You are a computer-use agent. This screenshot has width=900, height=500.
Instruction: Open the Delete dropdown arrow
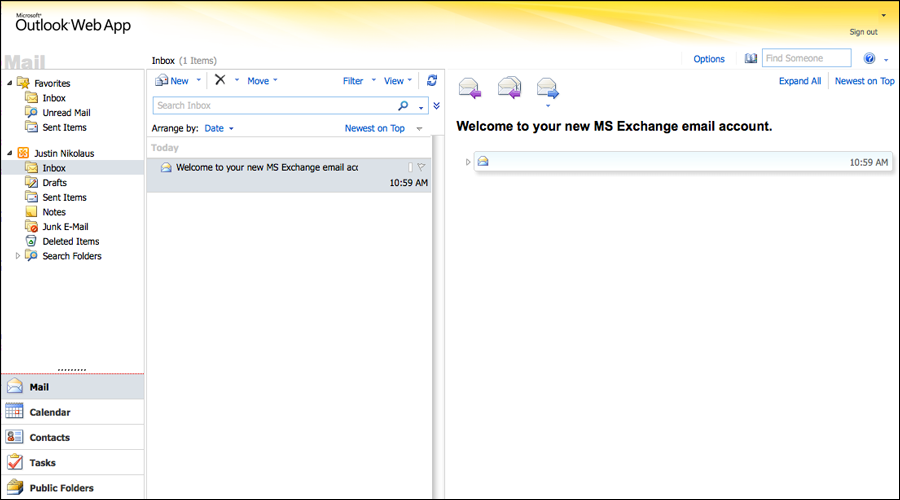(x=236, y=80)
